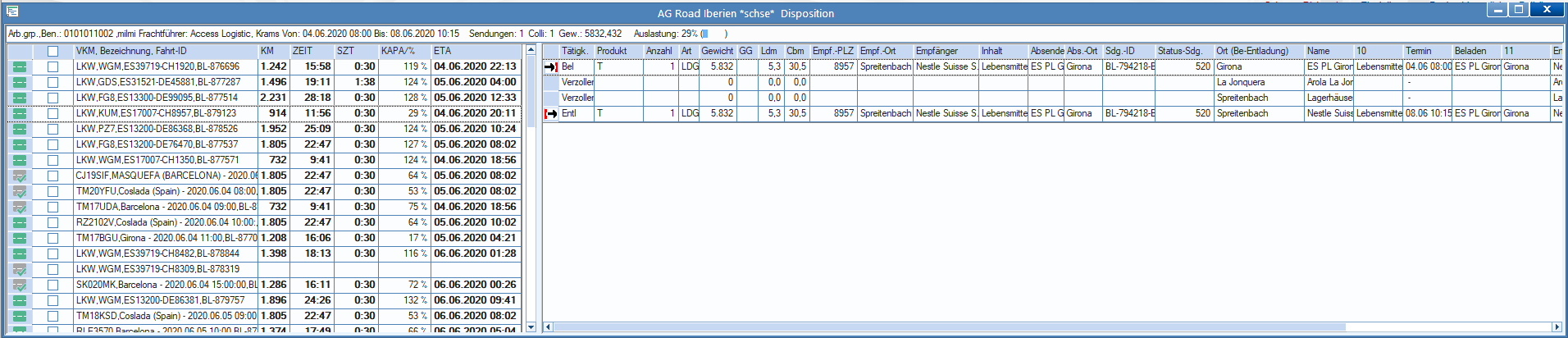The image size is (1568, 338).
Task: Click gray checkmark icon for TM20YFU,Coslada row
Action: (20, 191)
